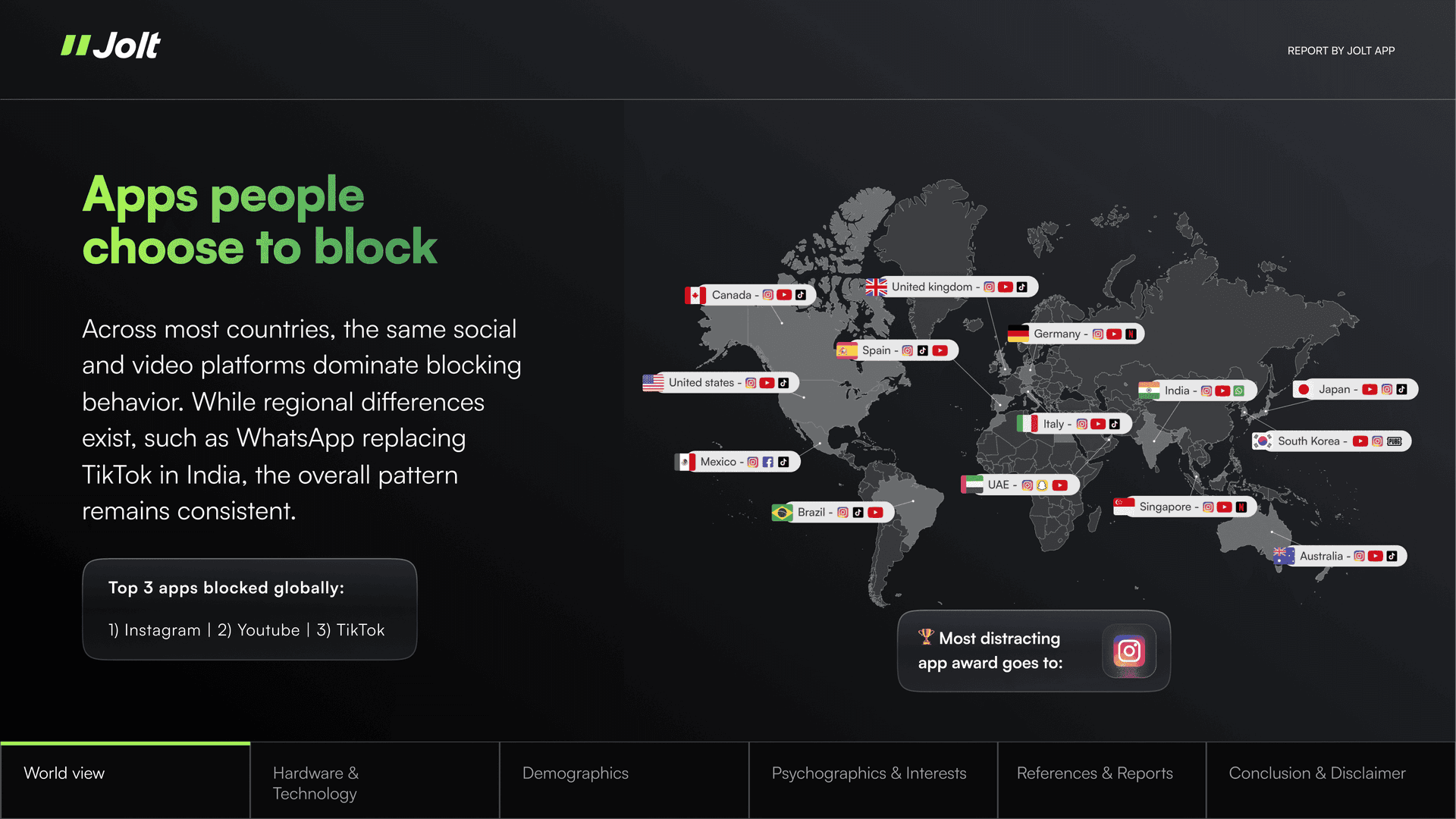Click the Jolt logo
The height and width of the screenshot is (819, 1456).
111,45
